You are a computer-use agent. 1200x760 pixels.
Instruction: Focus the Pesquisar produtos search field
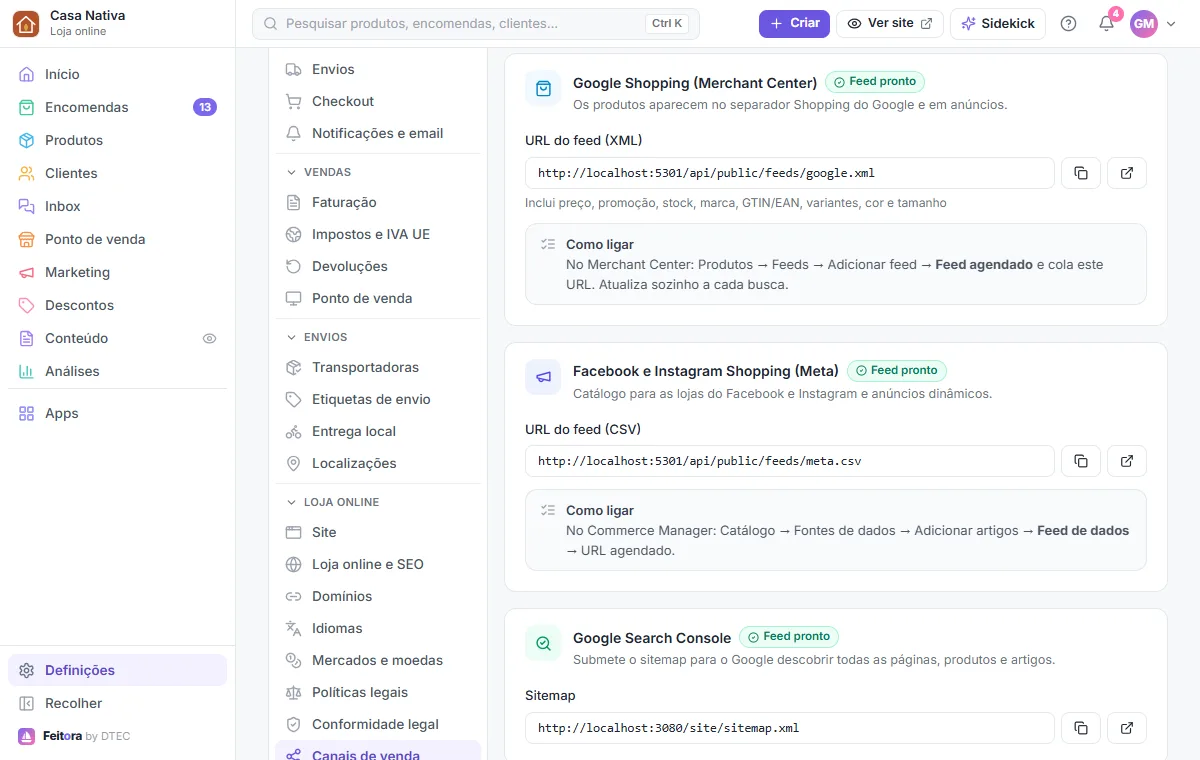pyautogui.click(x=476, y=23)
